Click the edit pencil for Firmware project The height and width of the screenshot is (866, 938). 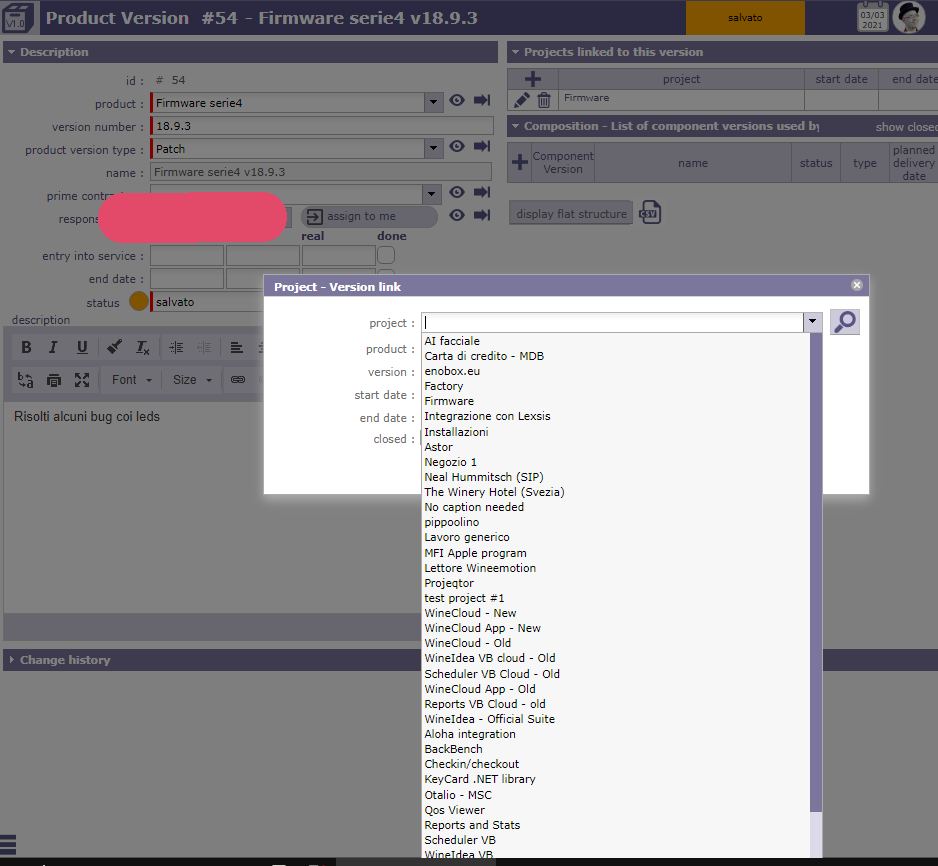click(521, 99)
